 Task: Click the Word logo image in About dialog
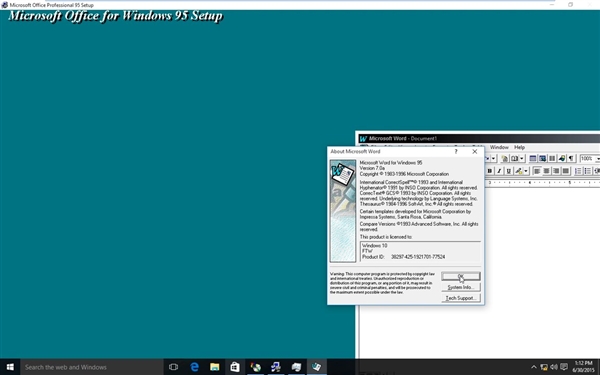point(343,211)
